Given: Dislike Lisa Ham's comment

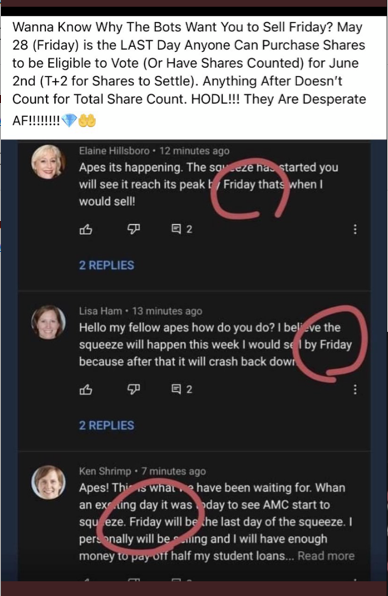Looking at the screenshot, I should pyautogui.click(x=133, y=390).
